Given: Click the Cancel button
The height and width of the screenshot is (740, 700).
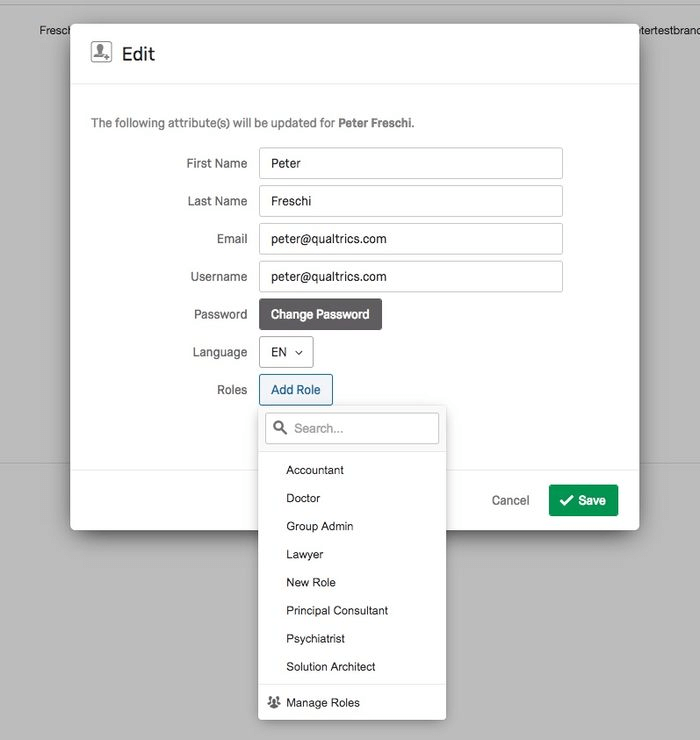Looking at the screenshot, I should (x=510, y=500).
